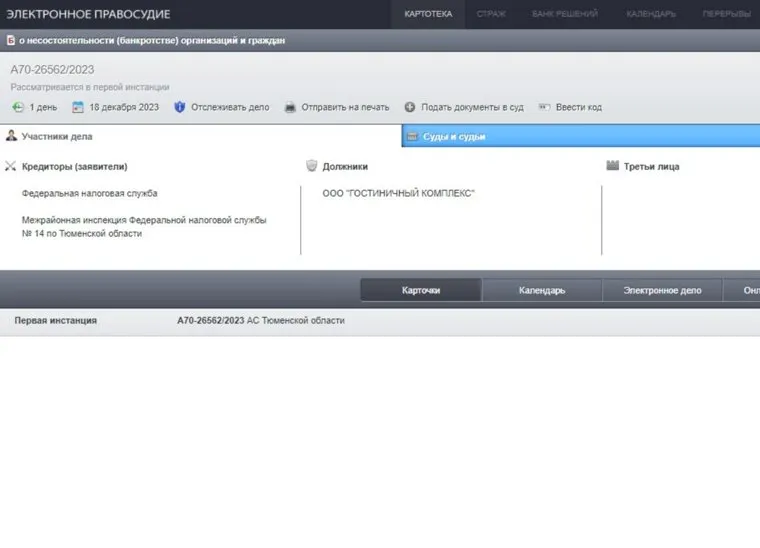Viewport: 760px width, 548px height.
Task: Click the shield icon beside Отслеживать дело
Action: pyautogui.click(x=180, y=107)
